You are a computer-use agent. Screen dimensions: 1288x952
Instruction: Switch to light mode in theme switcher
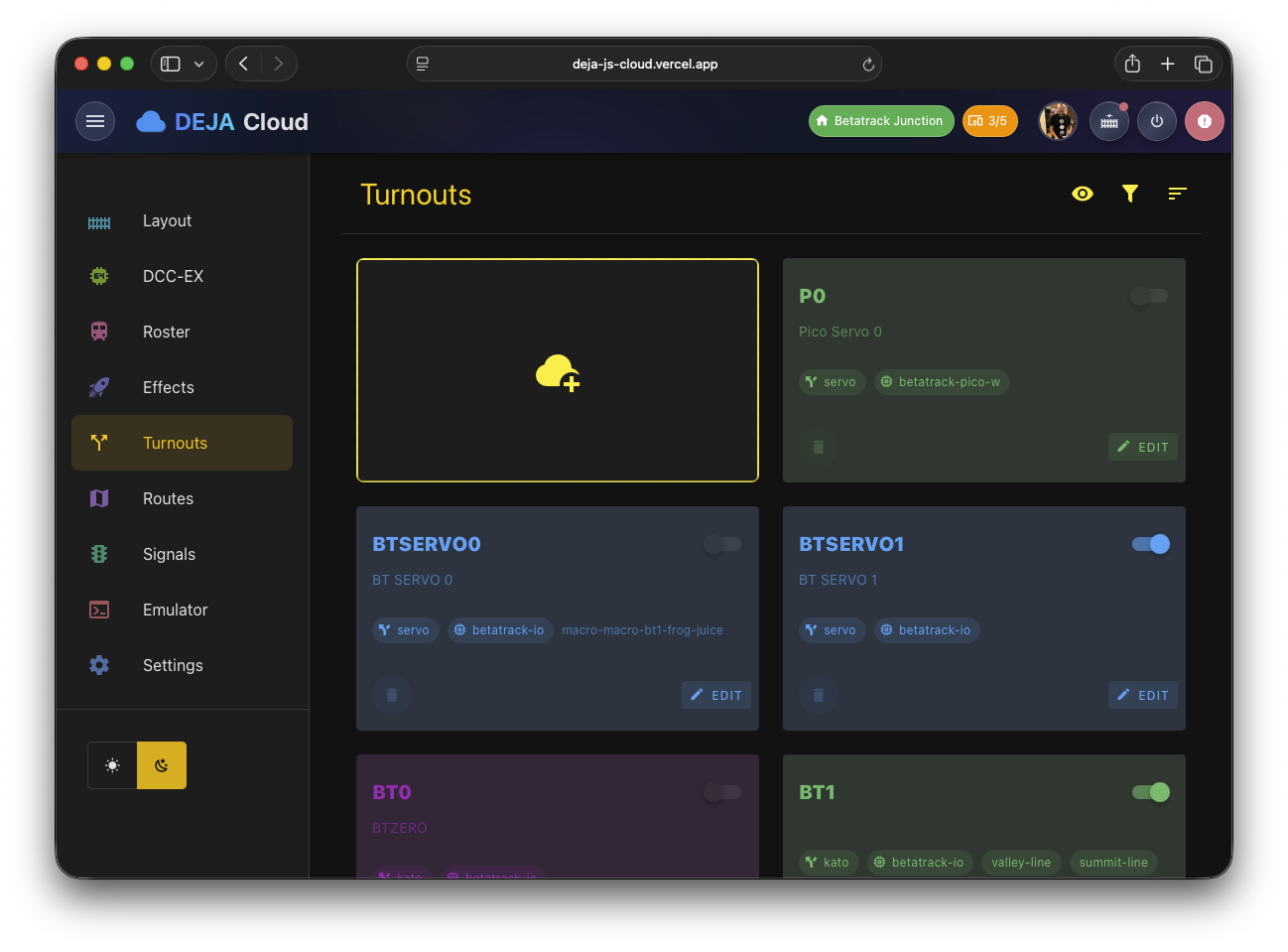click(112, 764)
